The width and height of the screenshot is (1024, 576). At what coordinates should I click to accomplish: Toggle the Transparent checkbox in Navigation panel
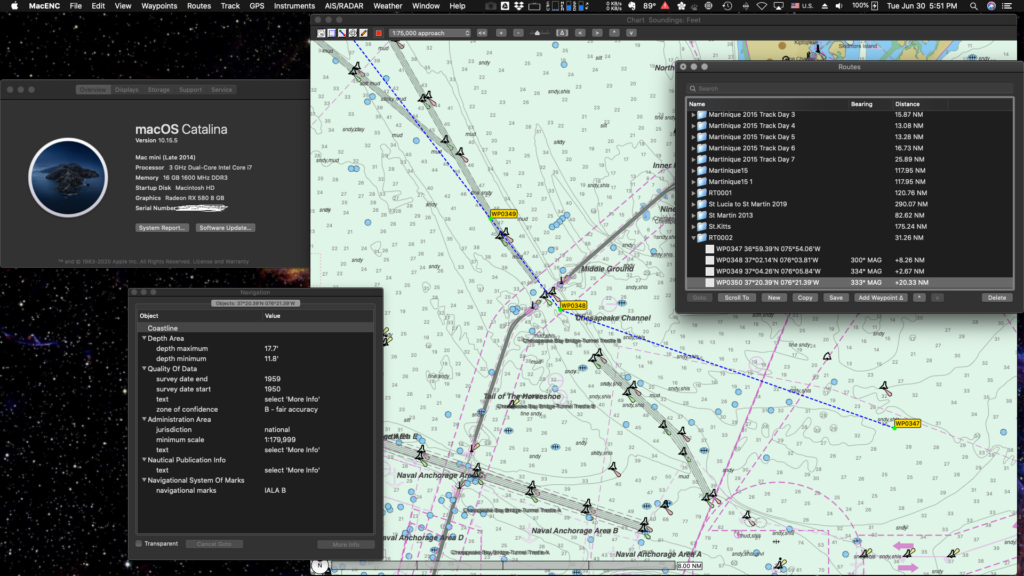(x=138, y=543)
